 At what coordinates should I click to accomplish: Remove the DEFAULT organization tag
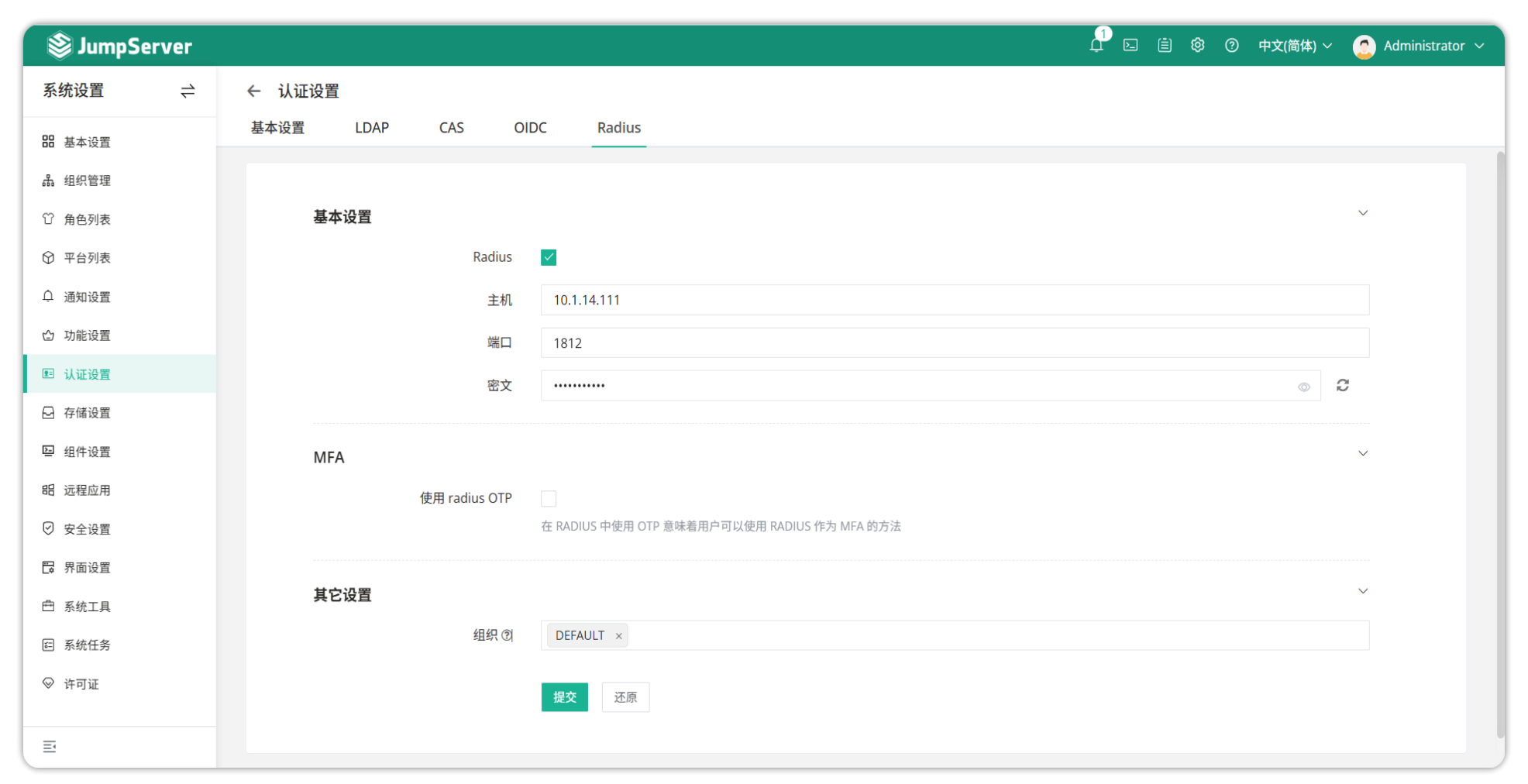click(x=618, y=636)
